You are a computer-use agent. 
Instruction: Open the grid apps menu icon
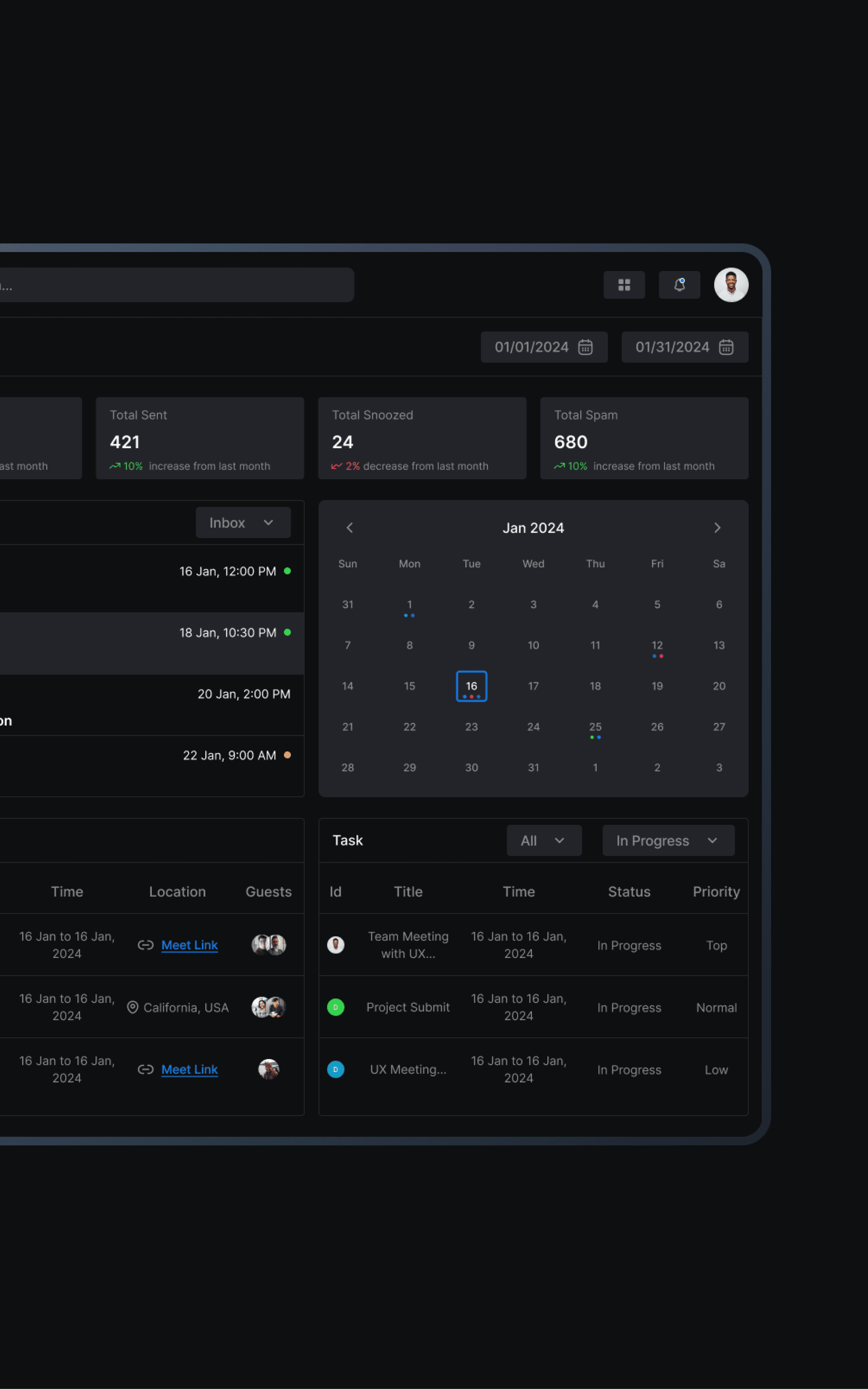(624, 285)
